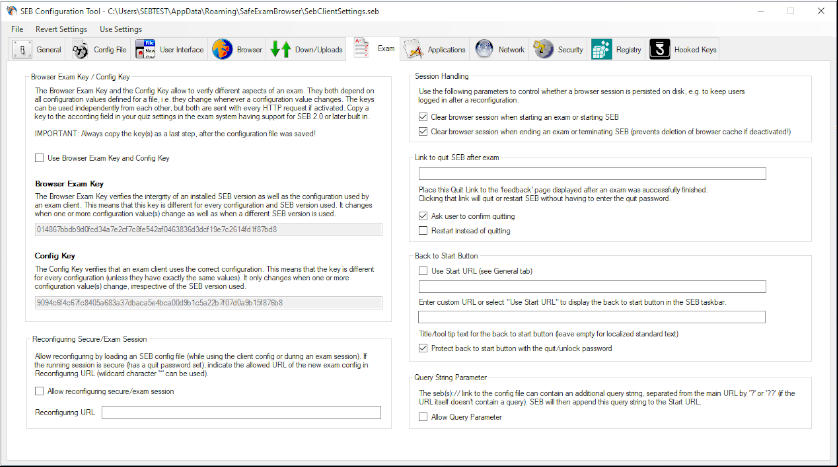
Task: Switch to the Applications tab label
Action: pyautogui.click(x=446, y=50)
